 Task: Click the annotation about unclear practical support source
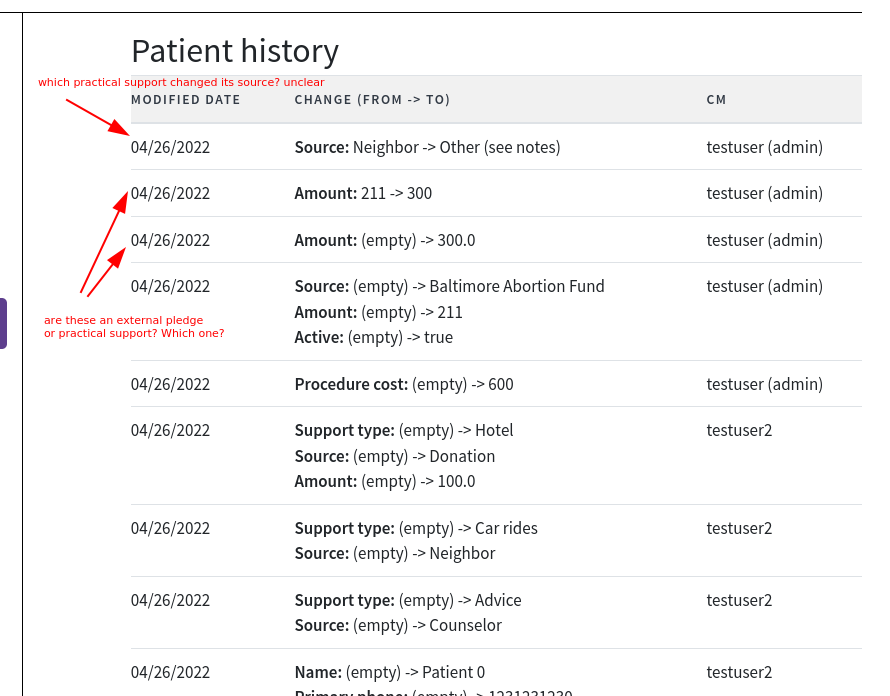click(x=180, y=82)
